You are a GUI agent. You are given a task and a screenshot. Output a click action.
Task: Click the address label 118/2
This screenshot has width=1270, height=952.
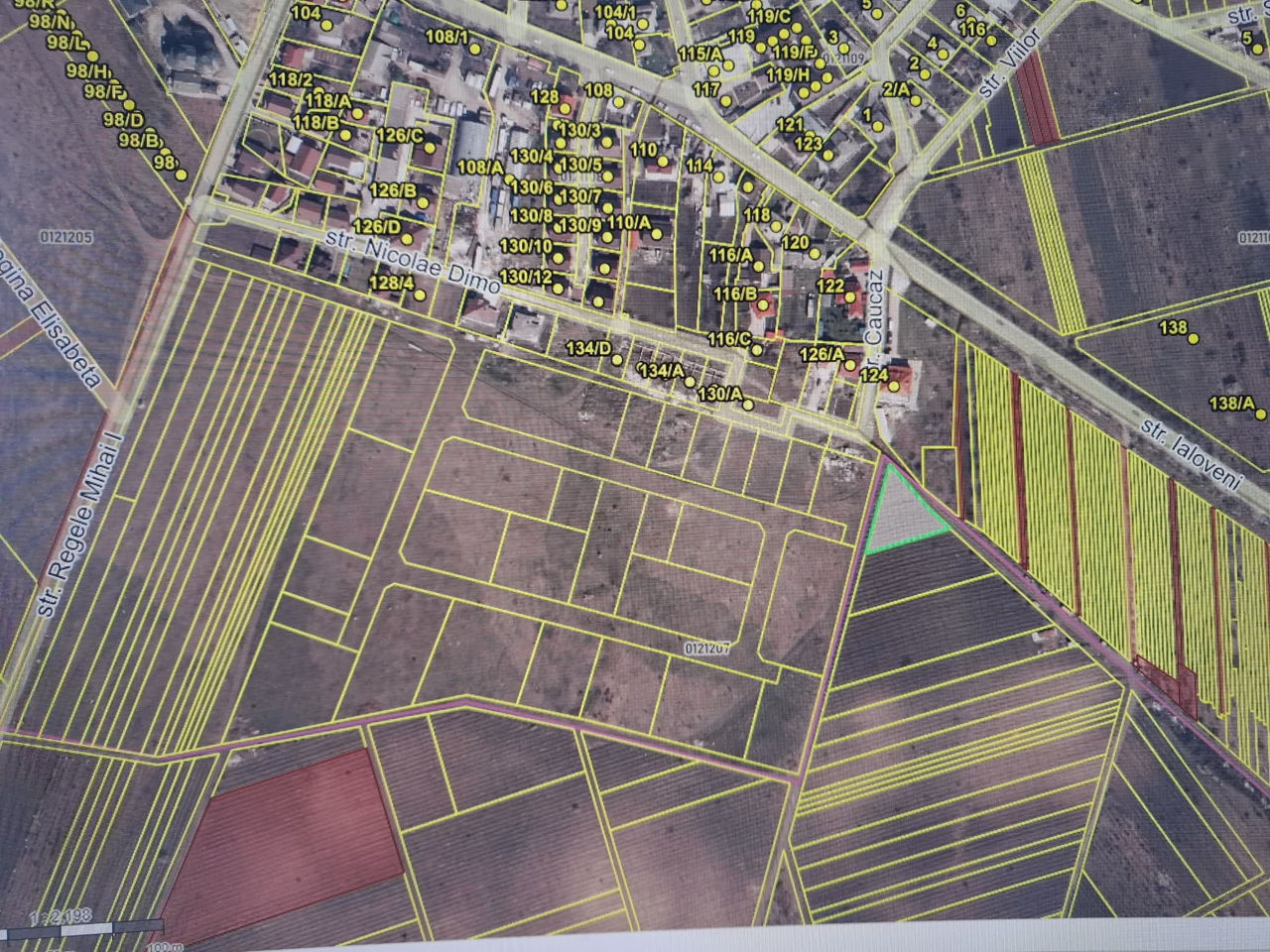click(x=291, y=79)
